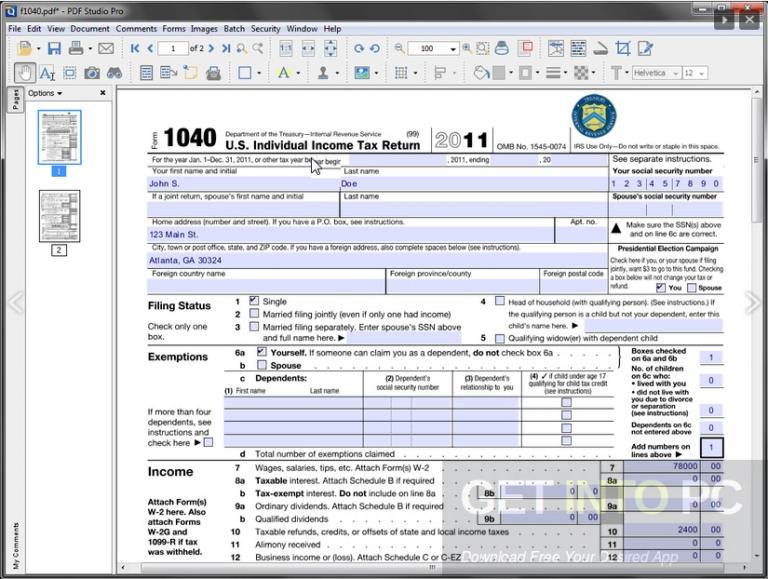Open the File menu
Image resolution: width=768 pixels, height=579 pixels.
click(x=15, y=28)
